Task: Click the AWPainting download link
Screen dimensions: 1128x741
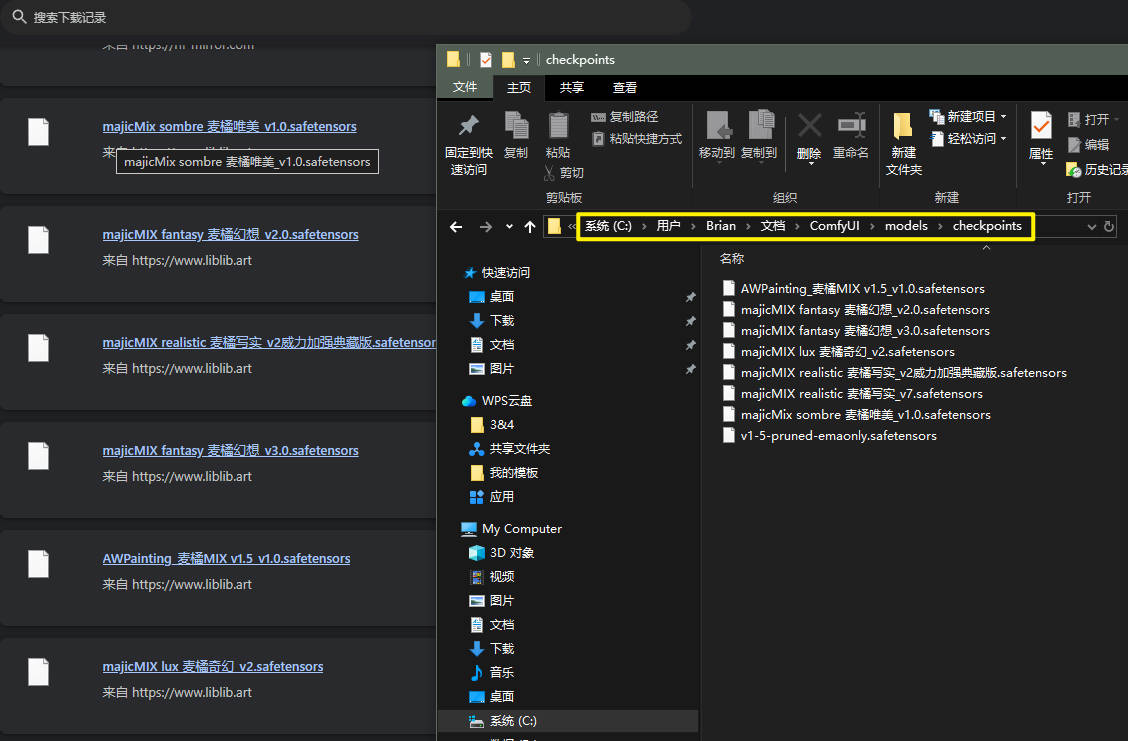Action: (226, 558)
